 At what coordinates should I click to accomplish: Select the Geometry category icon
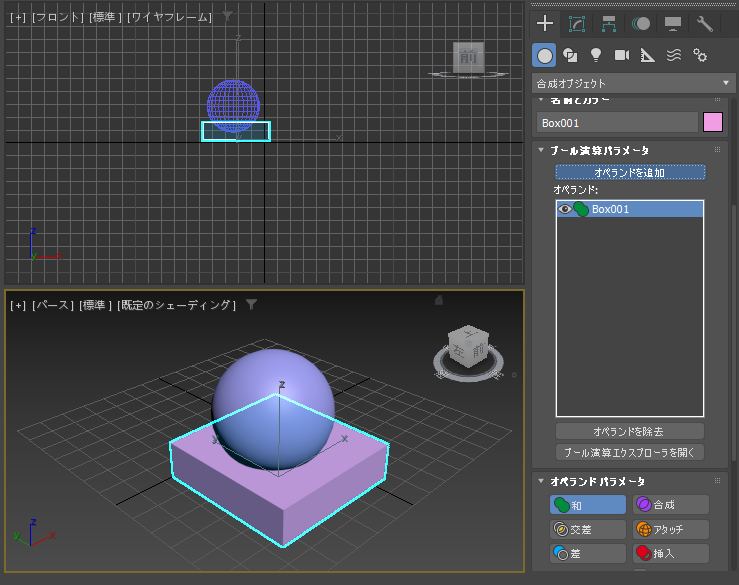pyautogui.click(x=544, y=56)
